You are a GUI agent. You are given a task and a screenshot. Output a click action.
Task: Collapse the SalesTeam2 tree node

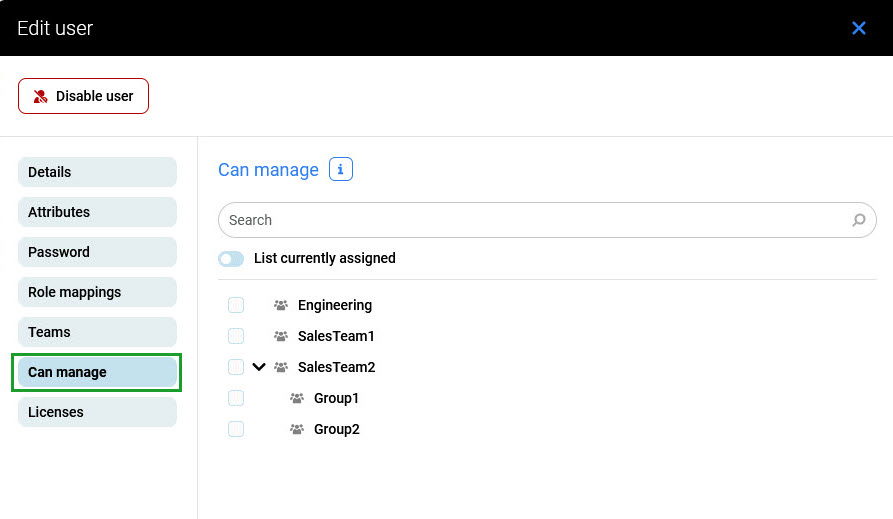pyautogui.click(x=259, y=367)
